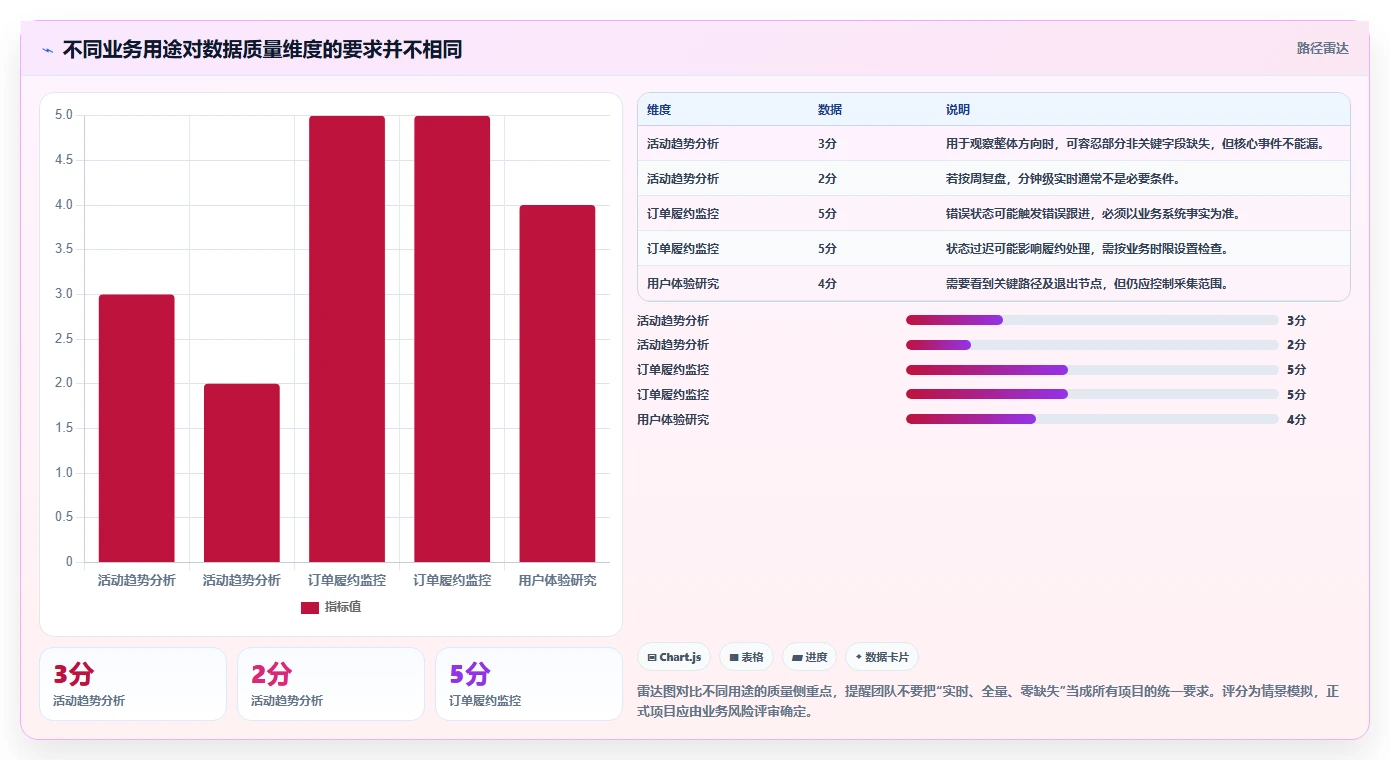This screenshot has height=760, width=1390.
Task: Click the progress bar labeled 2分
Action: [x=1092, y=345]
